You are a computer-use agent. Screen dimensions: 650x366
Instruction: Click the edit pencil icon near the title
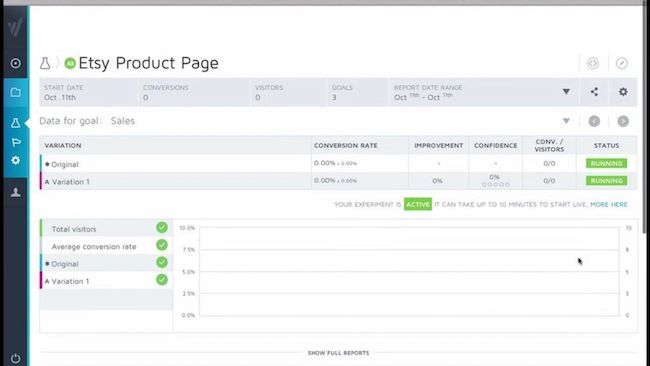[621, 63]
